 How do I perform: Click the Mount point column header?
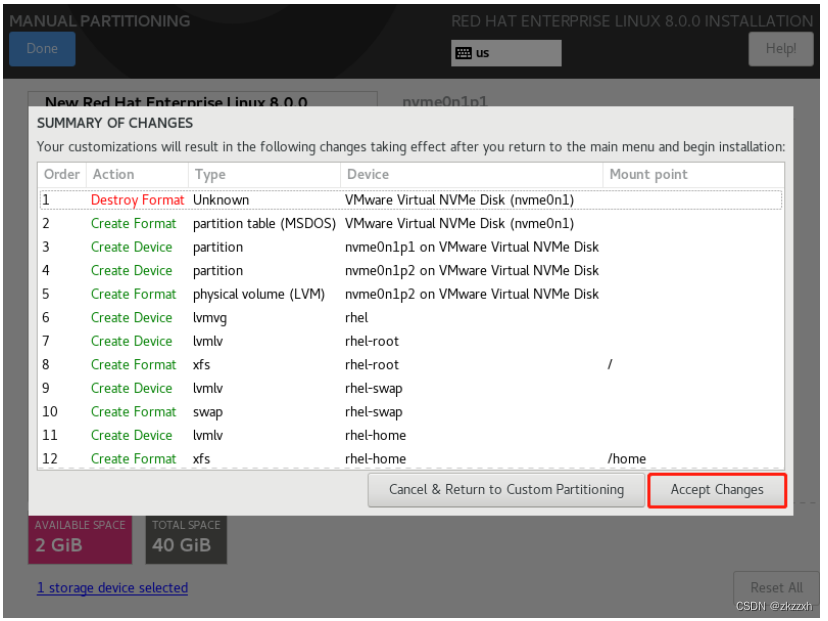(693, 174)
